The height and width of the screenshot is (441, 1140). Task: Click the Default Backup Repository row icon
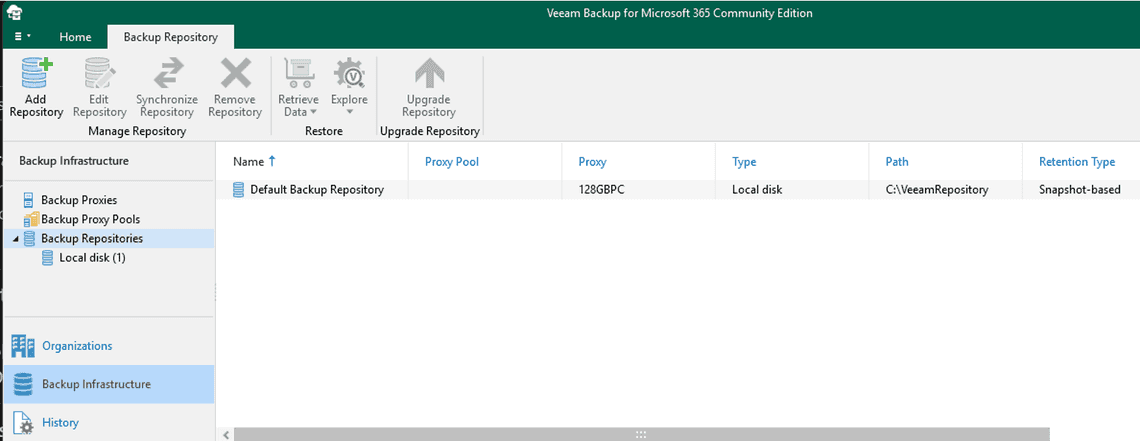click(x=238, y=190)
